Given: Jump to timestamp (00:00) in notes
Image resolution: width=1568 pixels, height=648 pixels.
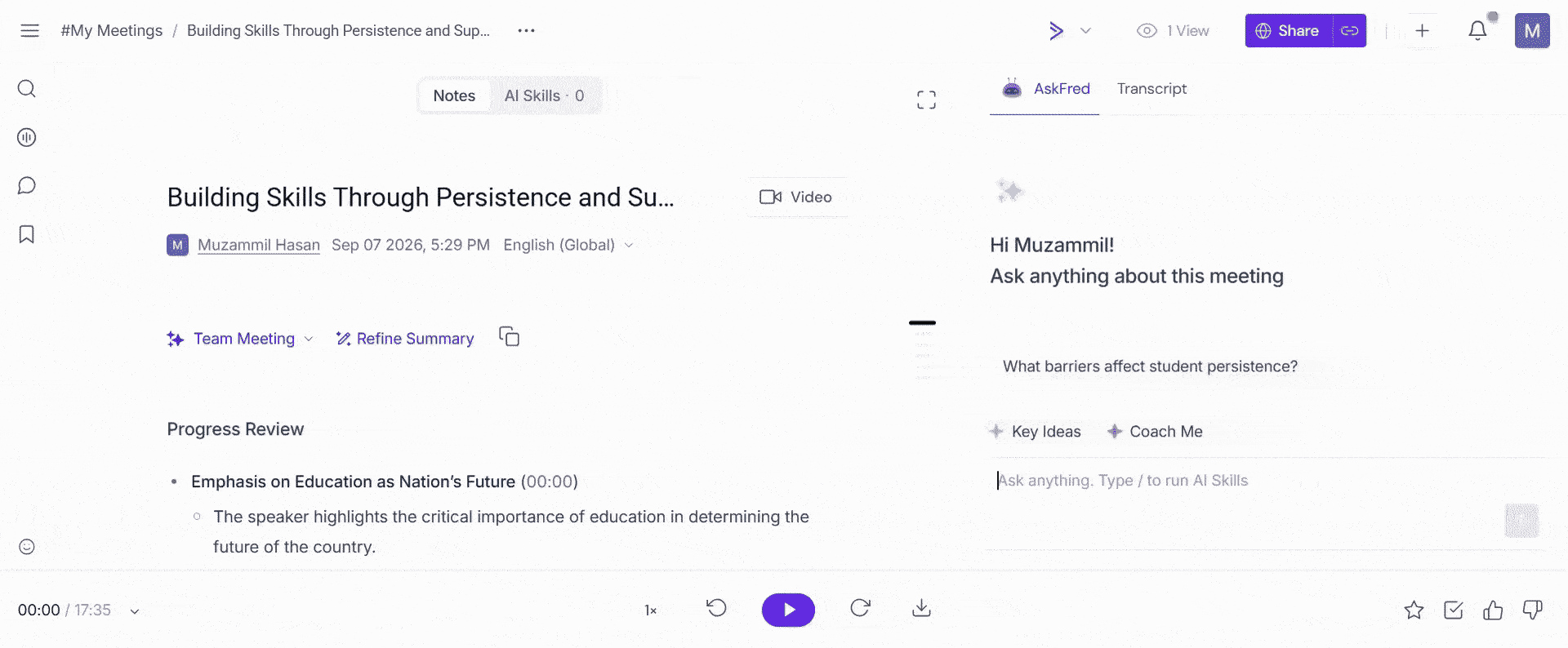Looking at the screenshot, I should [550, 482].
